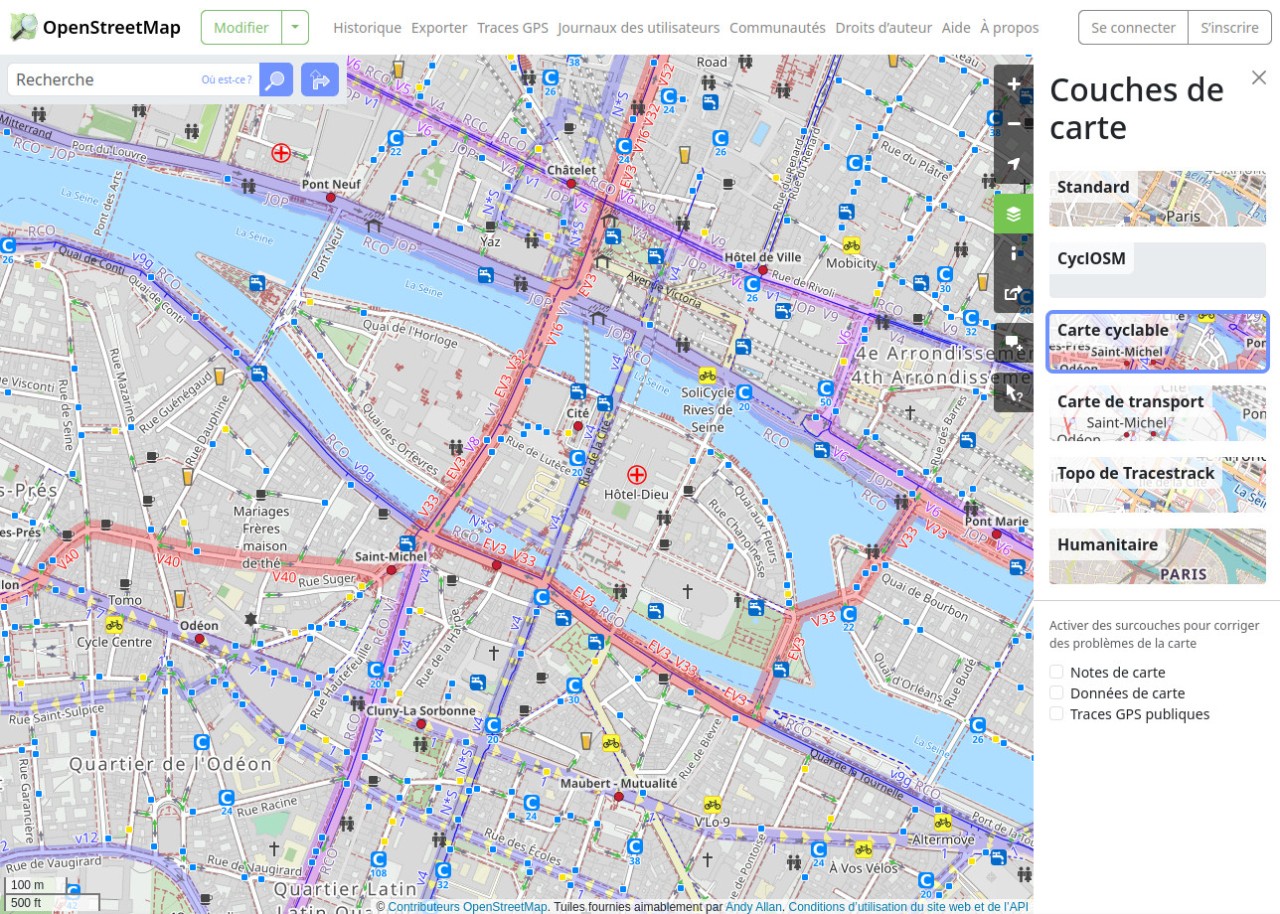Click the Hôtel-Dieu red hospital cross icon

[635, 473]
